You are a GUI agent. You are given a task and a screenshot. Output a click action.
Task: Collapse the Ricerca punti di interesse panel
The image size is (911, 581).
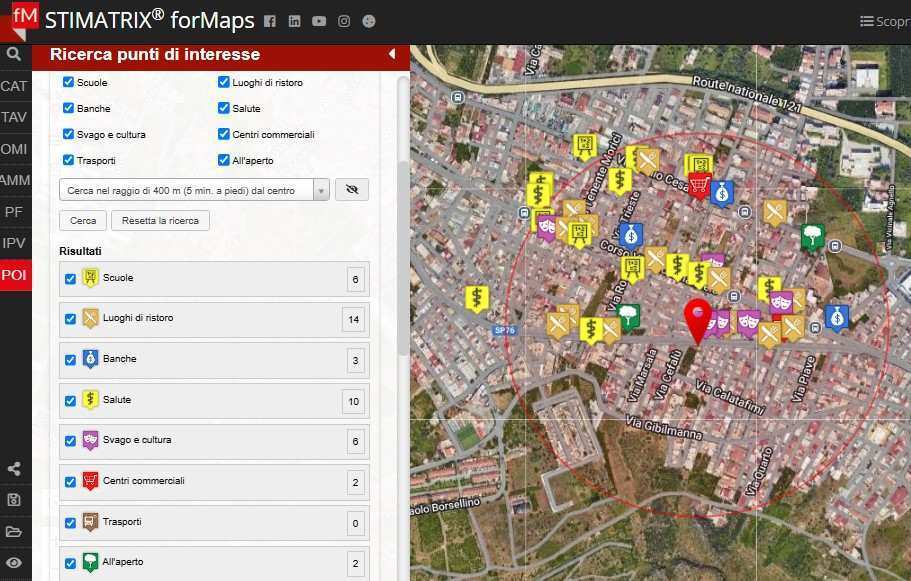392,54
